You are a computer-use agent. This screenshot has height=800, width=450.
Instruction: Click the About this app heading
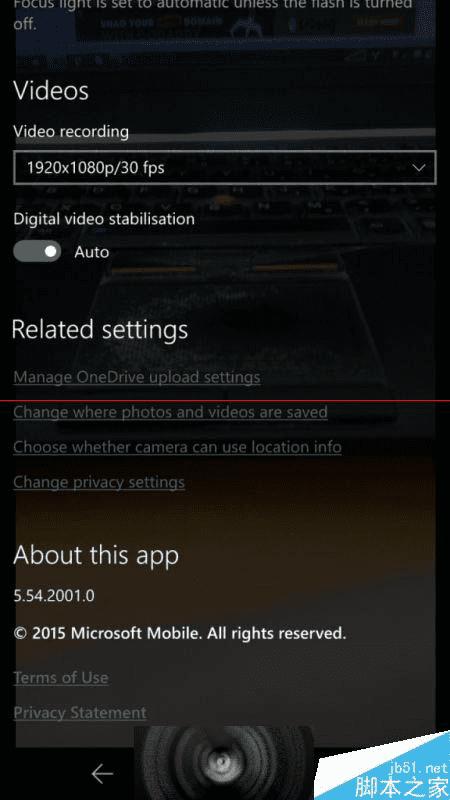(x=96, y=555)
